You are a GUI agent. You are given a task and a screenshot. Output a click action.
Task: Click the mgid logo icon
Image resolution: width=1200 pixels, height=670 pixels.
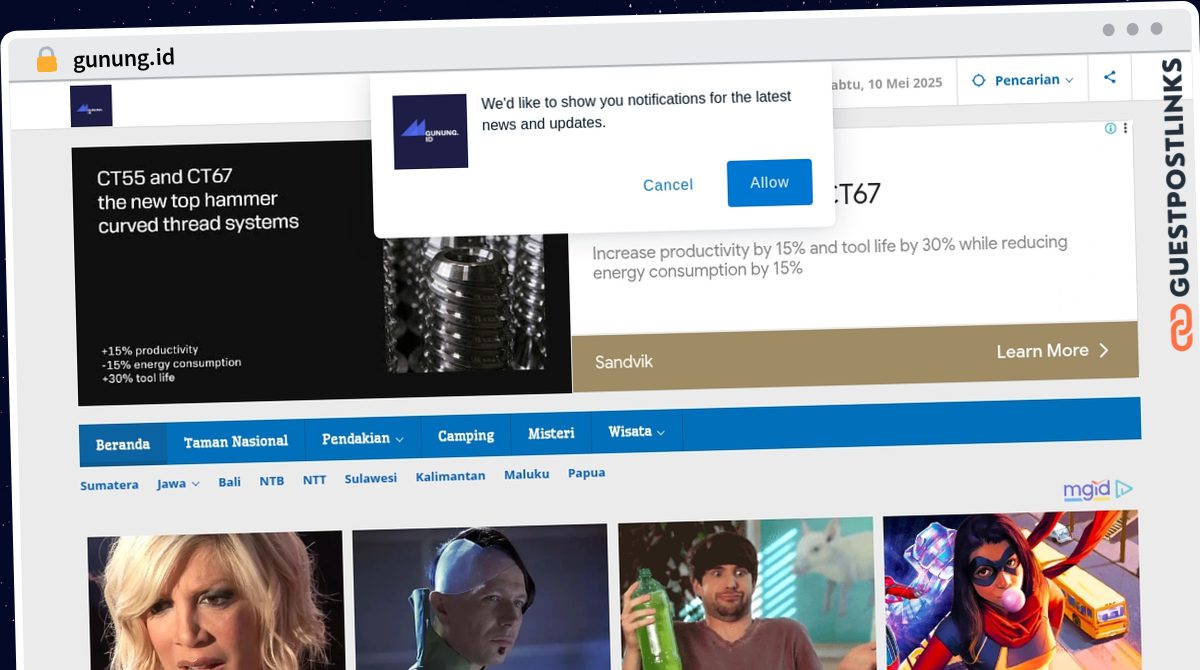[x=1098, y=489]
